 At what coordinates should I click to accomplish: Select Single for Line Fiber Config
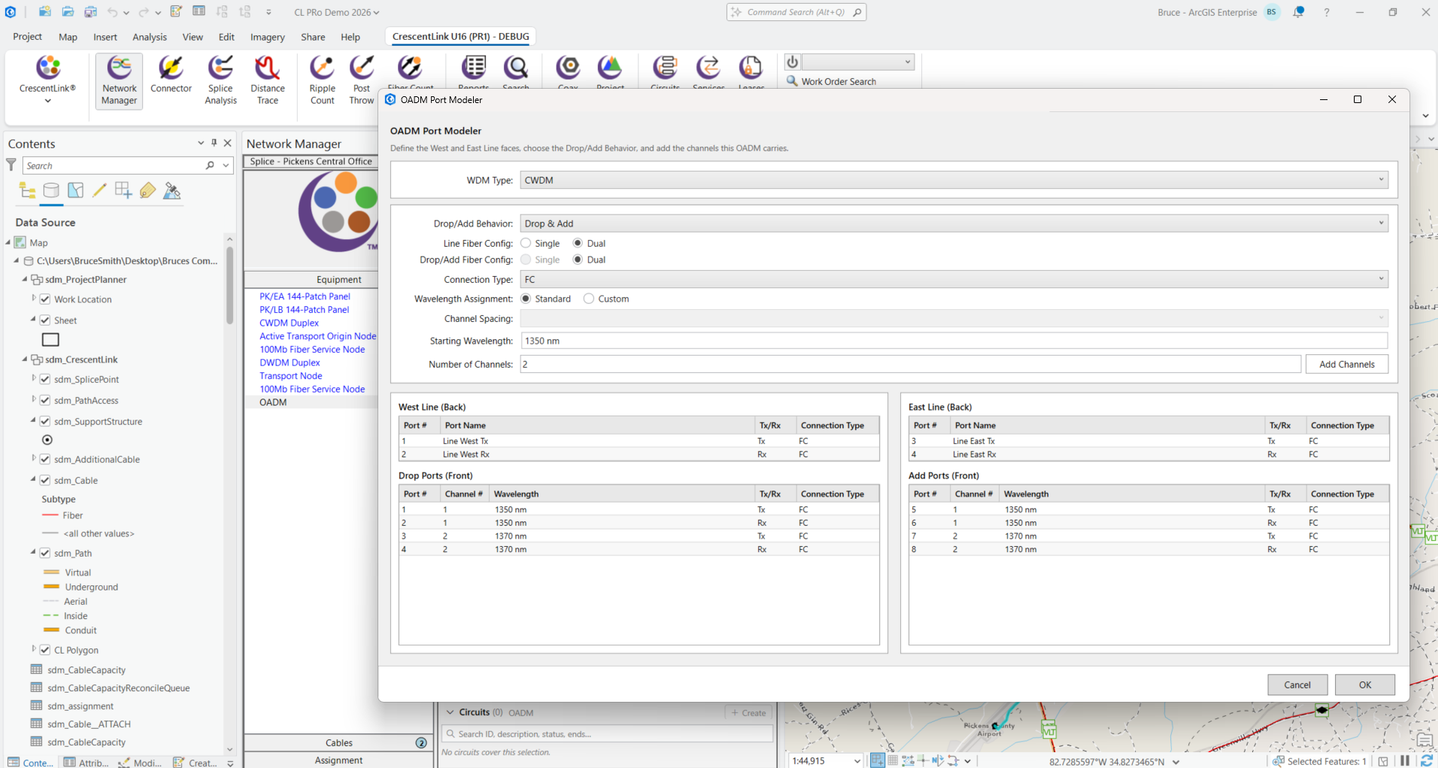click(526, 243)
